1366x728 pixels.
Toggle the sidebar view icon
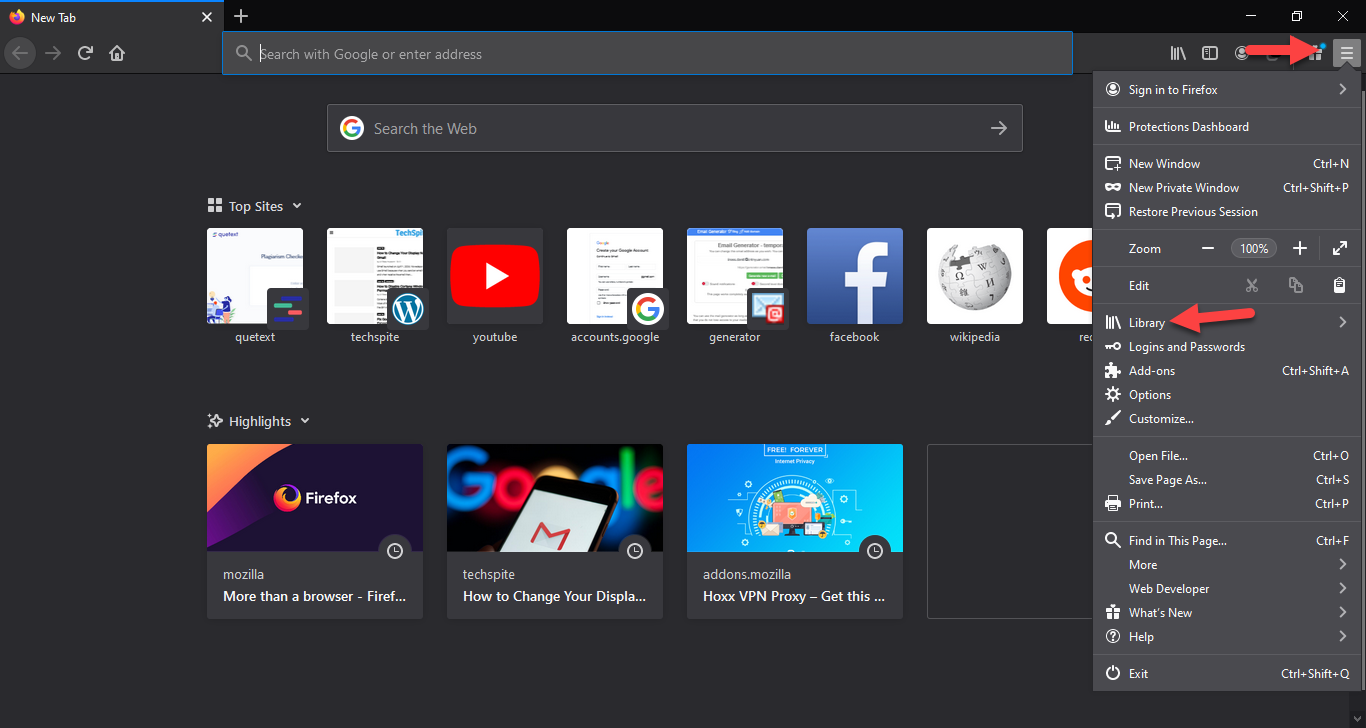tap(1209, 53)
